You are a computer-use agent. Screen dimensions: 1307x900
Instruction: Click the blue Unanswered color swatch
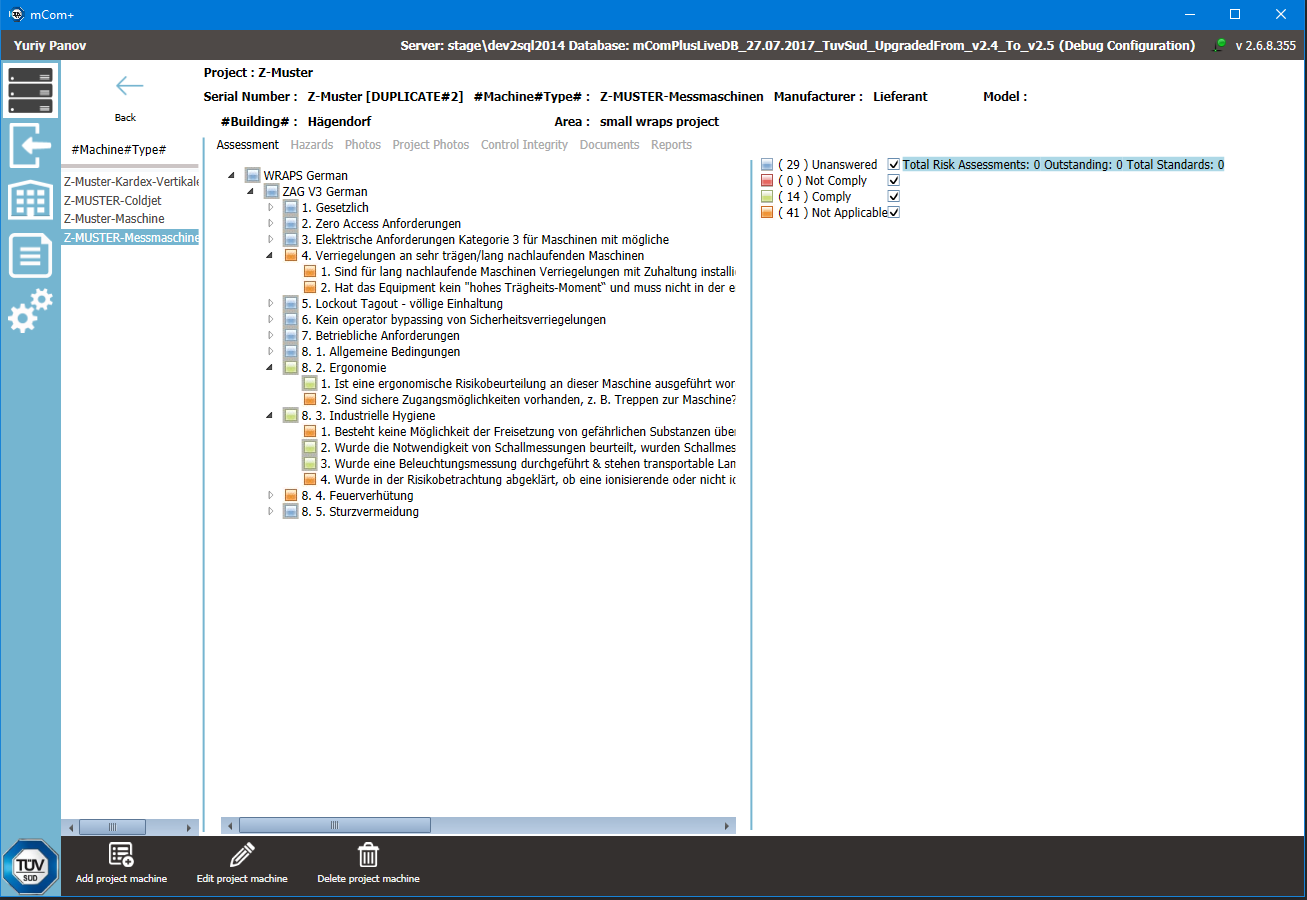coord(767,165)
